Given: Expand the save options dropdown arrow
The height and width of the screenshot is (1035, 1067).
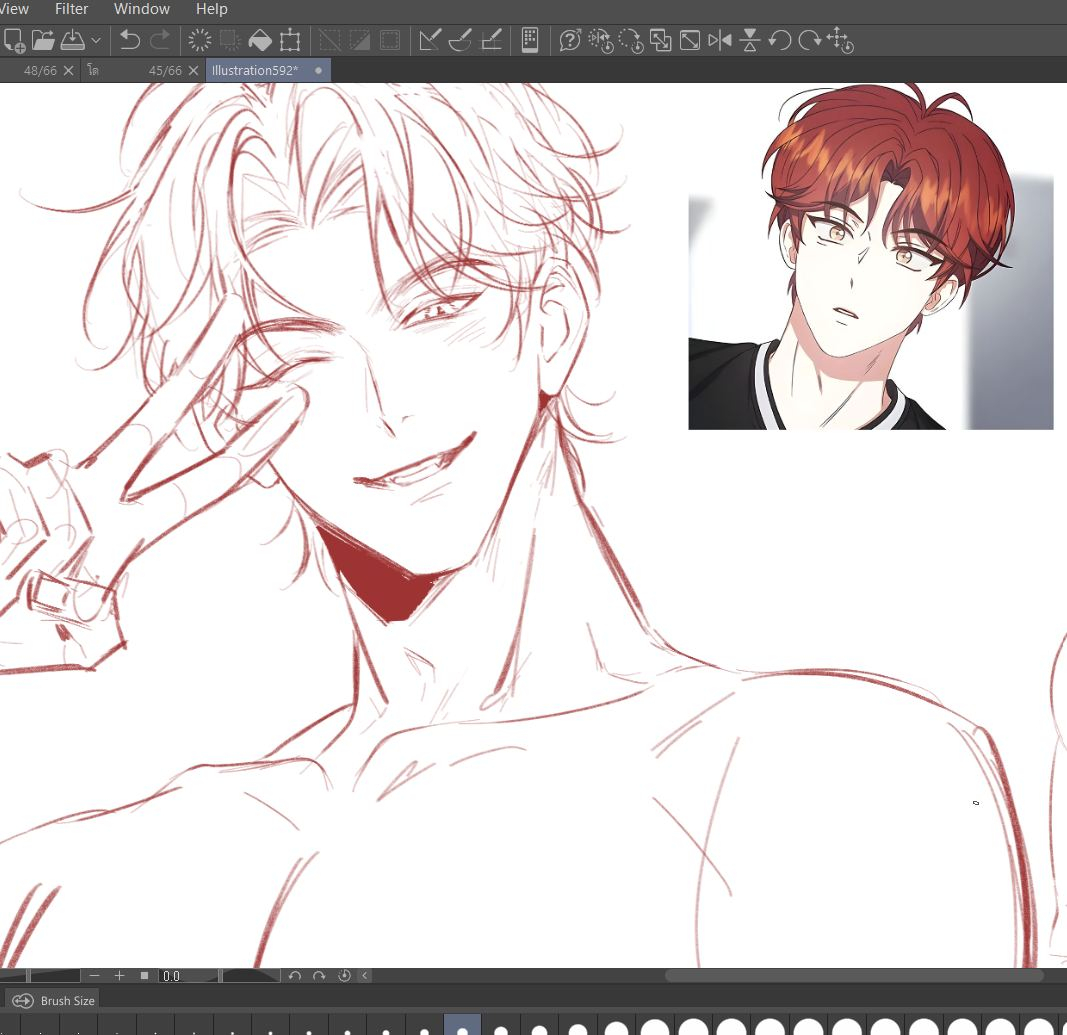Looking at the screenshot, I should click(x=96, y=41).
